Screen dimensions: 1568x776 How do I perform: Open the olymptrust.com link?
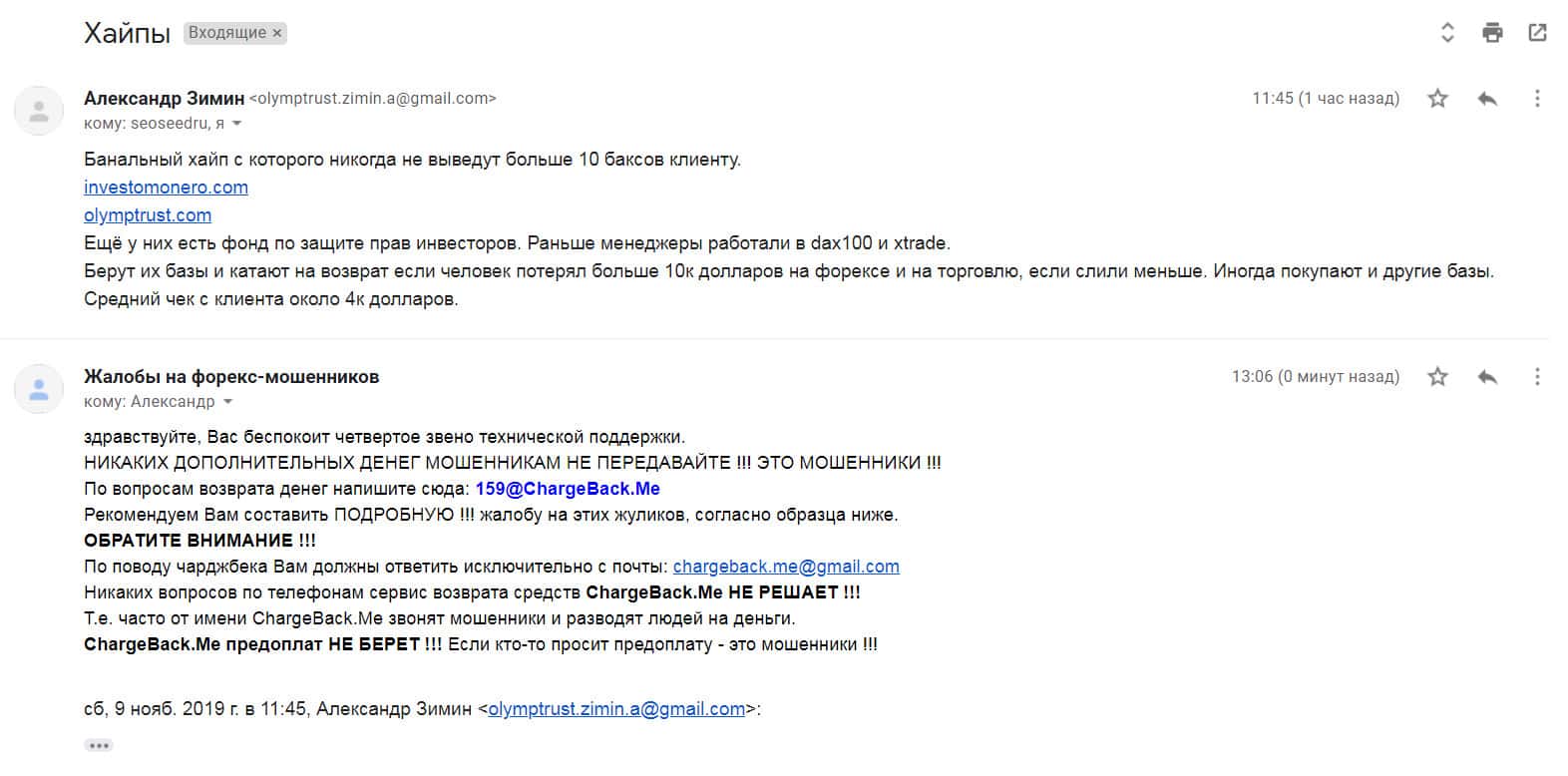pos(148,214)
